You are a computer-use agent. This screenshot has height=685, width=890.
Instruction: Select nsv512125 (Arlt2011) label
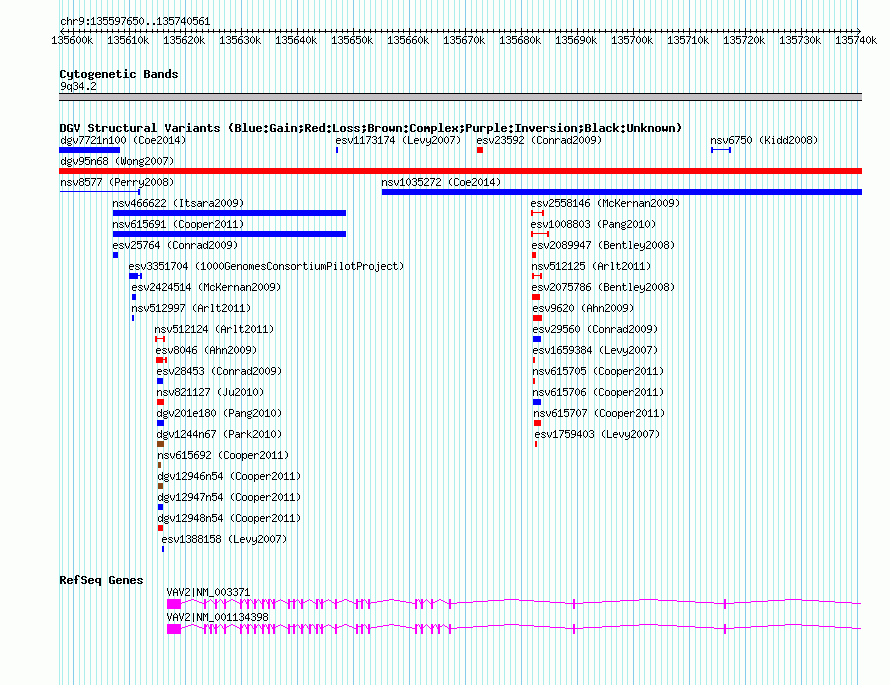tap(591, 266)
